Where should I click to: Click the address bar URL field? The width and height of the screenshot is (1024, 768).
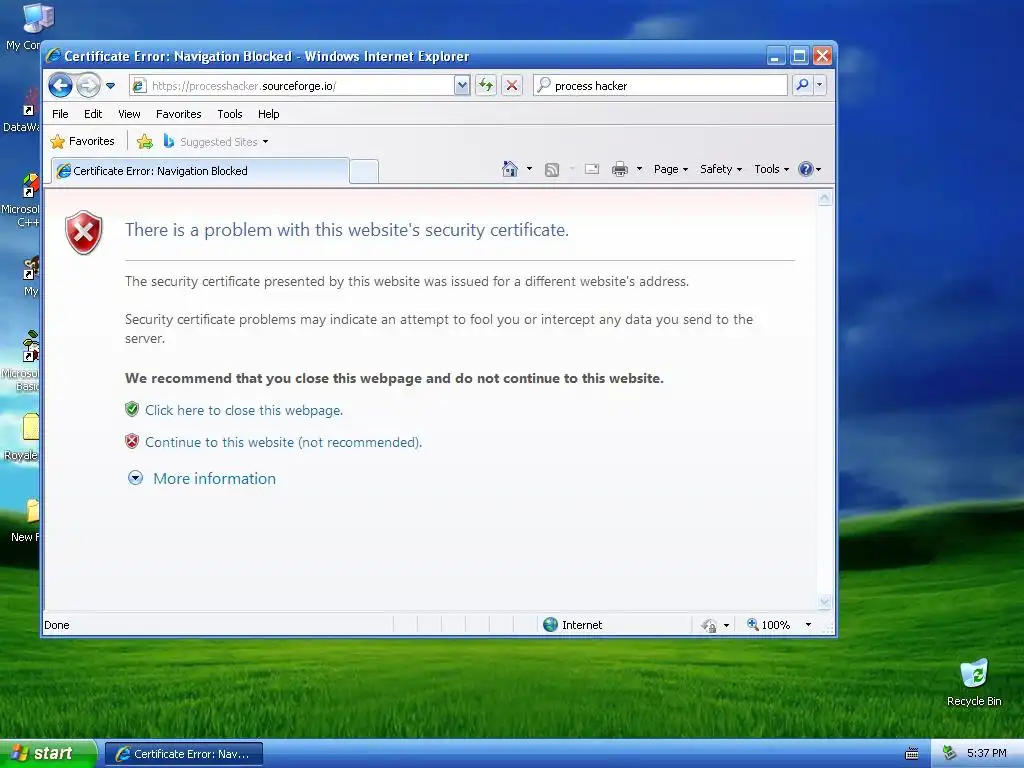[292, 86]
